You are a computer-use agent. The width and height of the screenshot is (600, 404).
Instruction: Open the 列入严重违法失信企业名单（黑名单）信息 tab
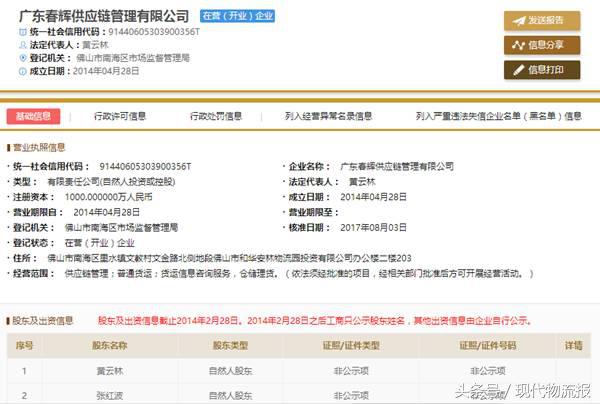point(499,116)
